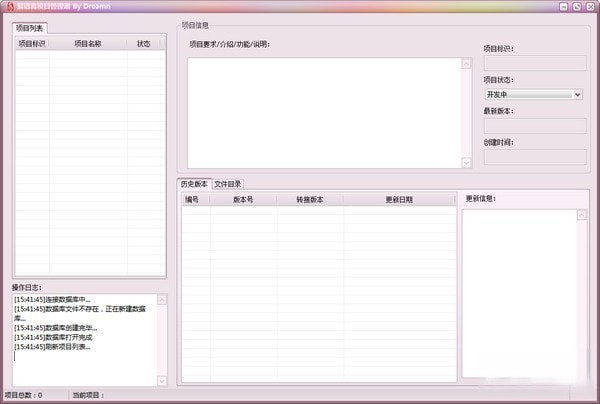Select log line 刷新项目列表...
The height and width of the screenshot is (404, 600).
[x=52, y=347]
